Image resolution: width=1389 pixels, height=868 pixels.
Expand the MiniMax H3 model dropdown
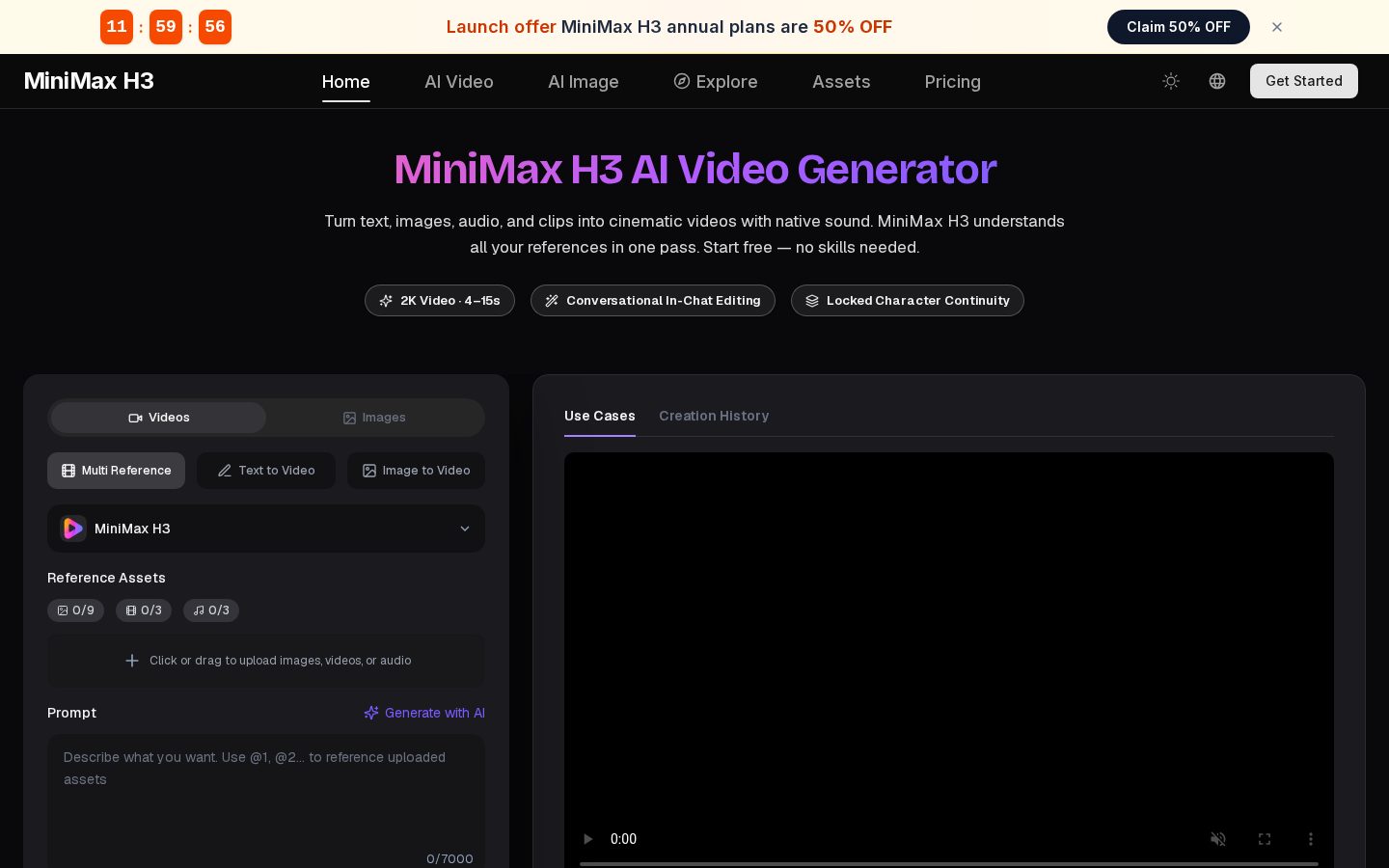266,529
